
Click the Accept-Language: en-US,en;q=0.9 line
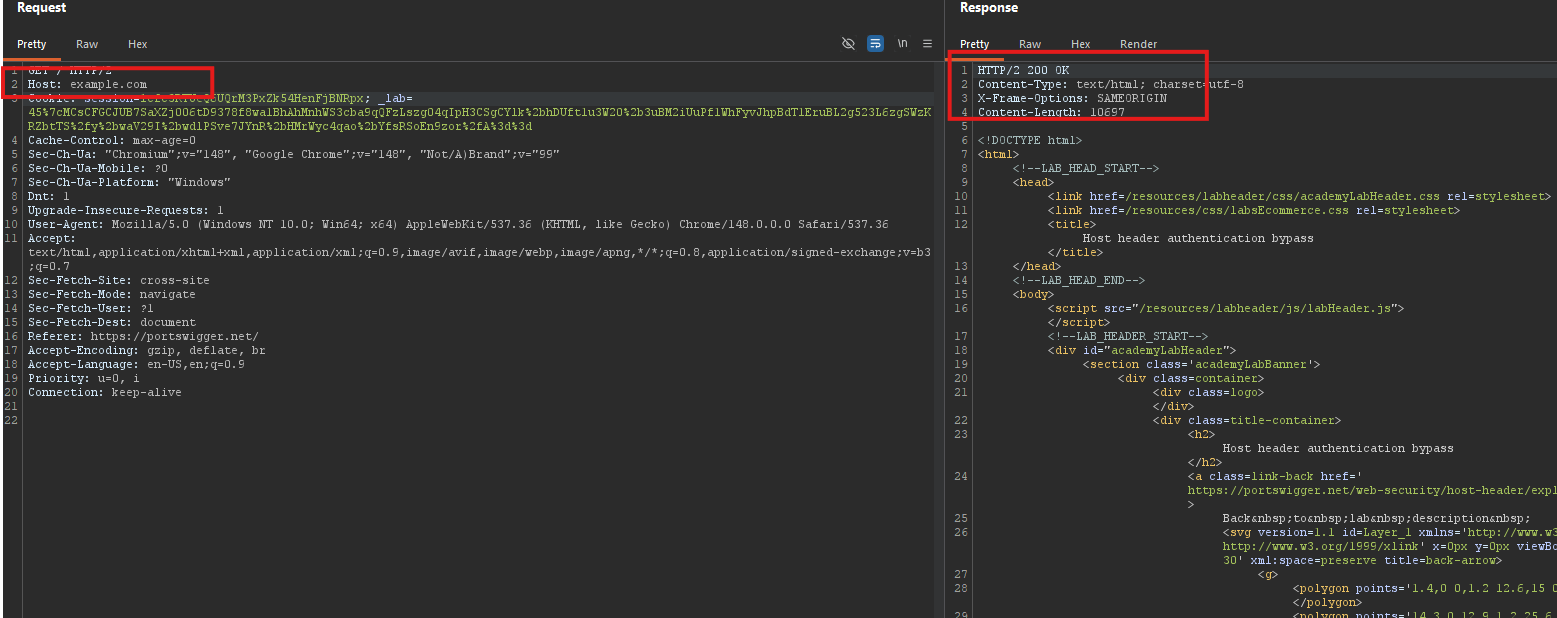[136, 365]
